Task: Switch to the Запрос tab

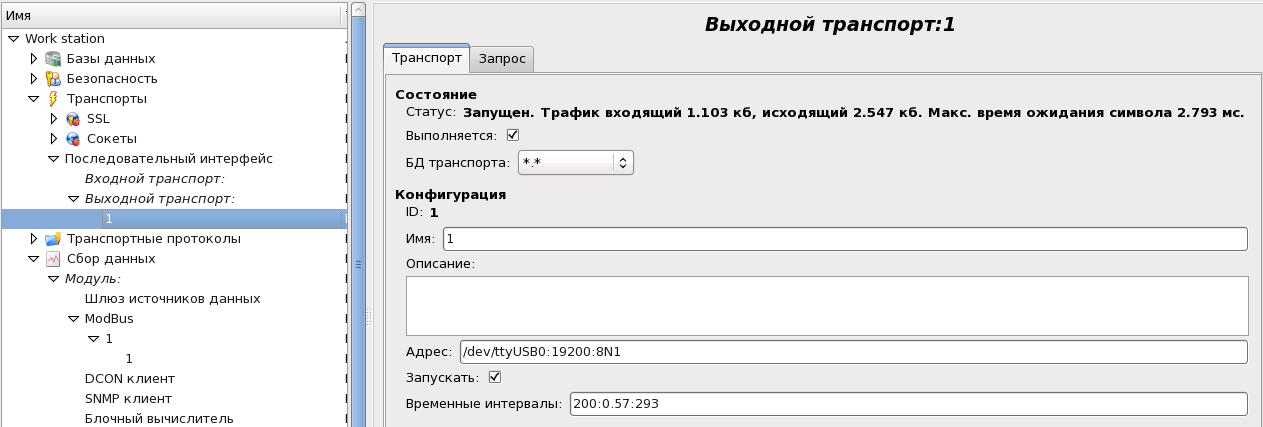Action: tap(502, 59)
